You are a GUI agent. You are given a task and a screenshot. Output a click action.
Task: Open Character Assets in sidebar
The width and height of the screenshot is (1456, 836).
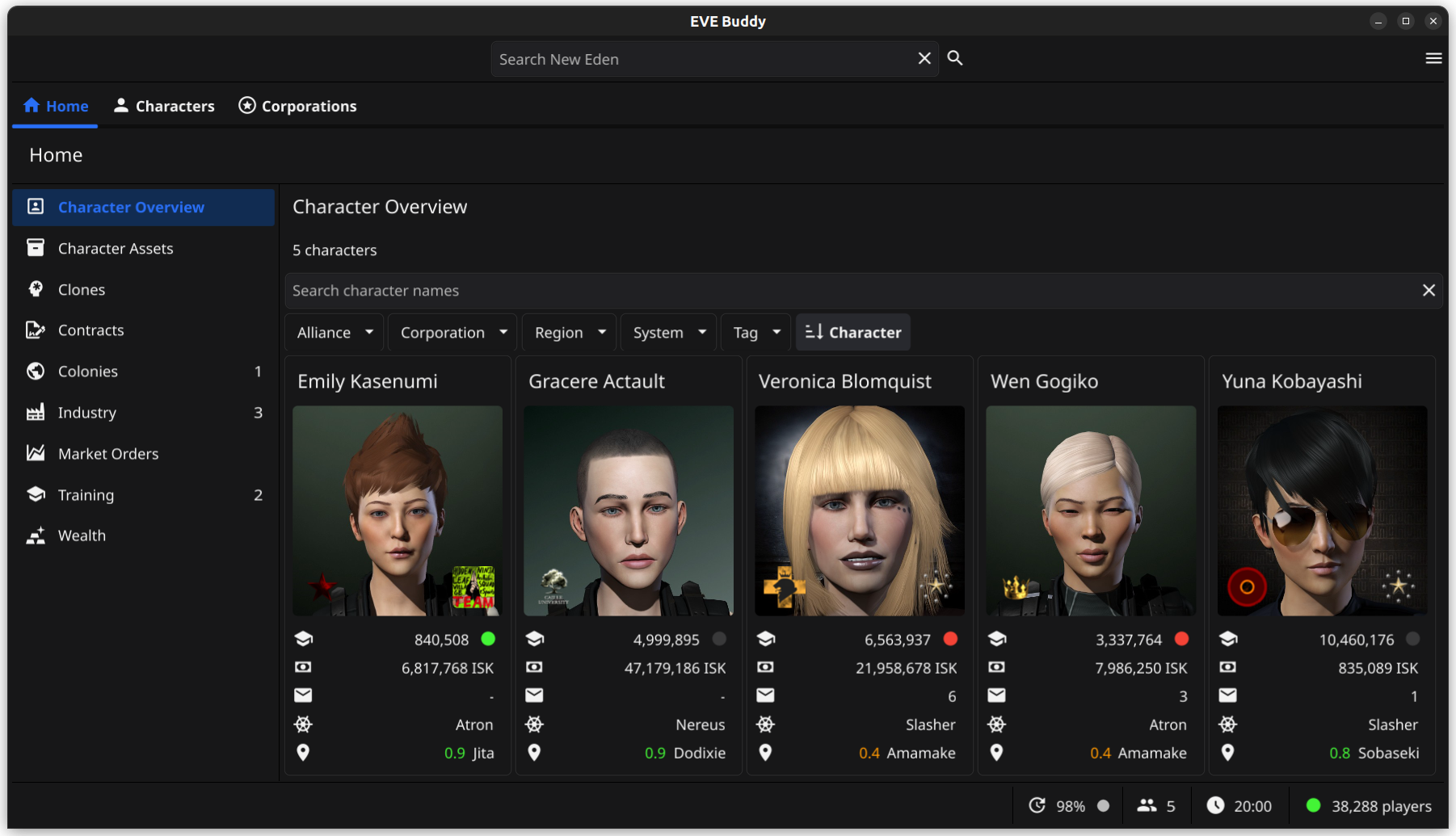click(x=116, y=249)
